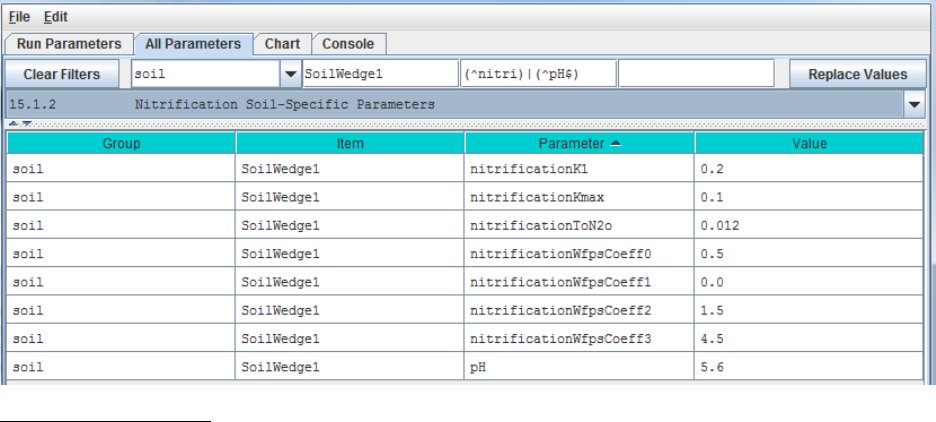Image resolution: width=936 pixels, height=422 pixels.
Task: Click the Parameter column sort arrow
Action: tap(615, 144)
